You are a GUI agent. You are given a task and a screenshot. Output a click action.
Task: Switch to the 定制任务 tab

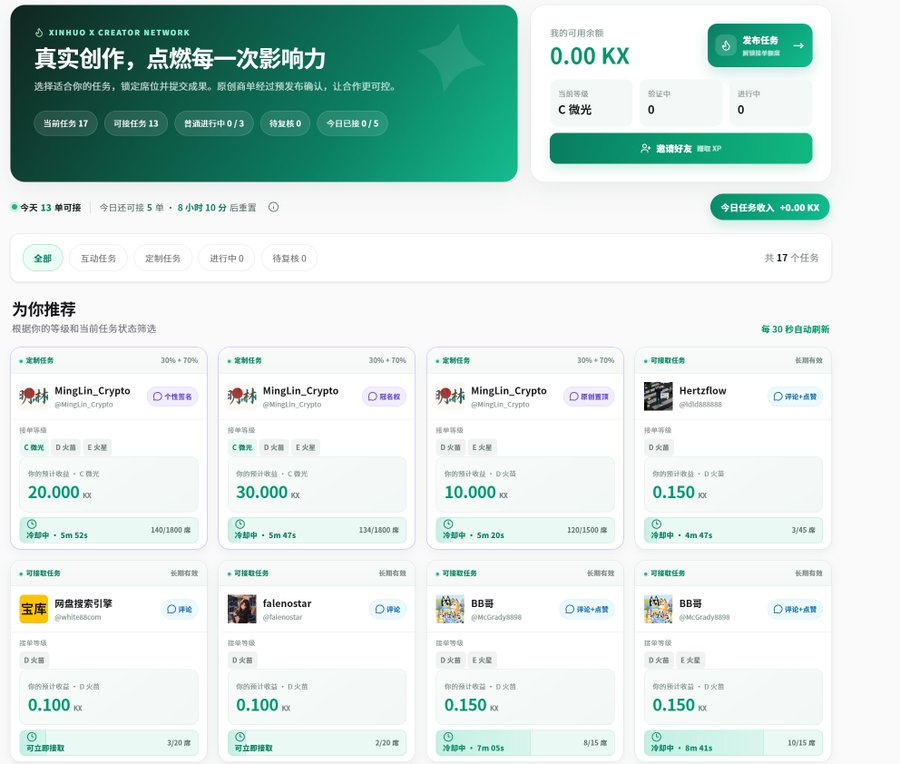tap(163, 258)
